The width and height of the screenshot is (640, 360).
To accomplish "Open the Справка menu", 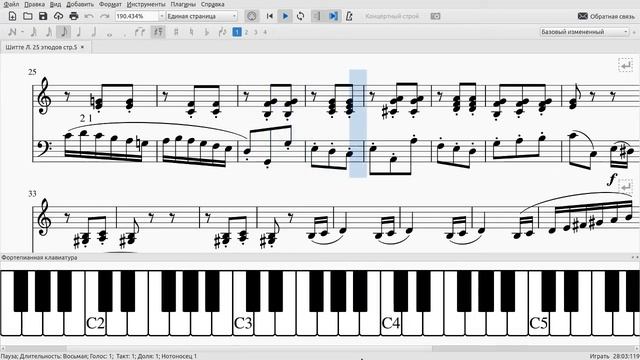I will [x=213, y=4].
